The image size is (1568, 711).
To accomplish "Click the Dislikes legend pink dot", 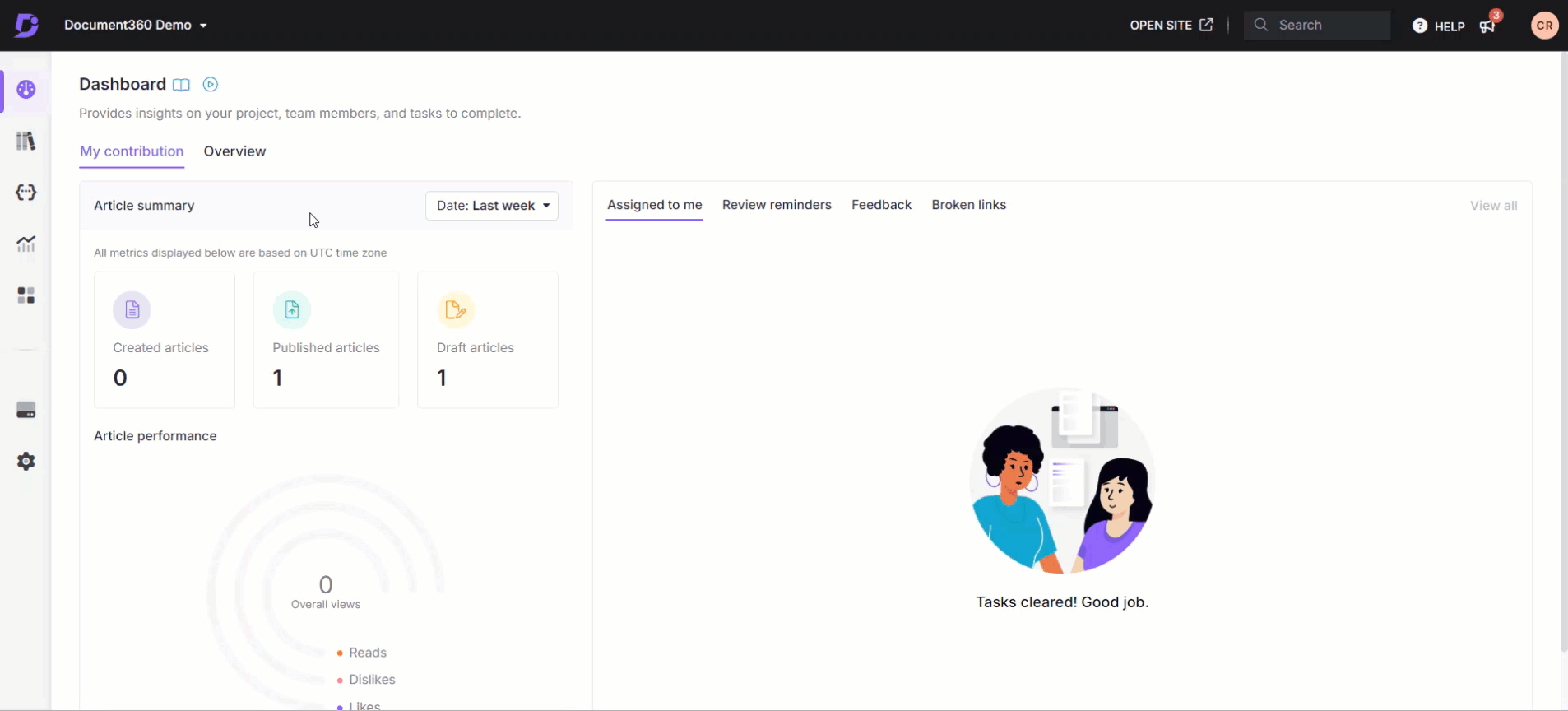I will [x=340, y=681].
